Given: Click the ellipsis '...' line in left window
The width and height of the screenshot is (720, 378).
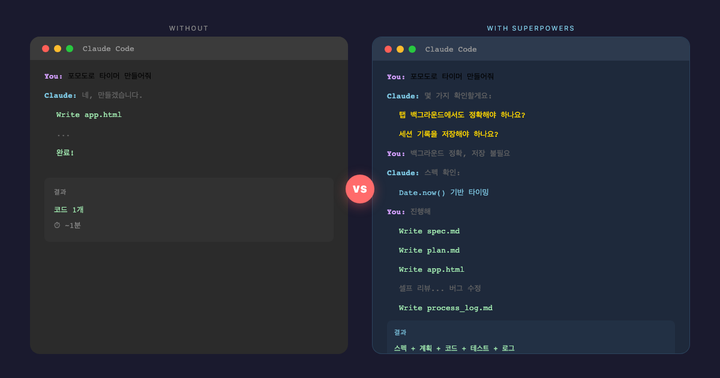Looking at the screenshot, I should 63,135.
